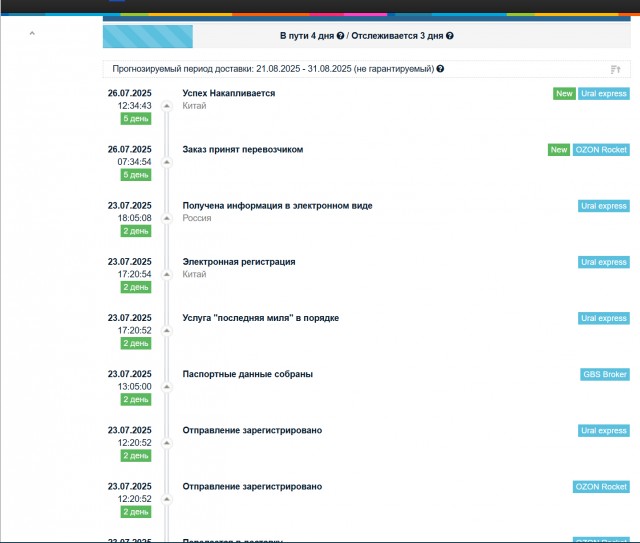
Task: Select status text 'Заказ принят перевозчиком'
Action: (243, 149)
